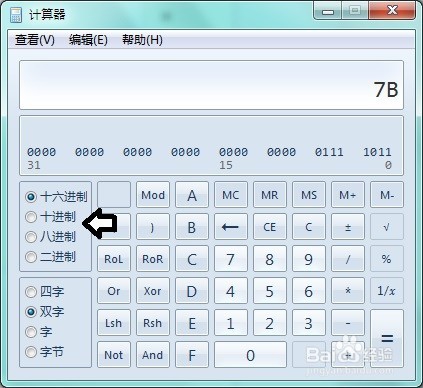Screen dimensions: 423x388
Task: Click the And logic button
Action: (153, 355)
